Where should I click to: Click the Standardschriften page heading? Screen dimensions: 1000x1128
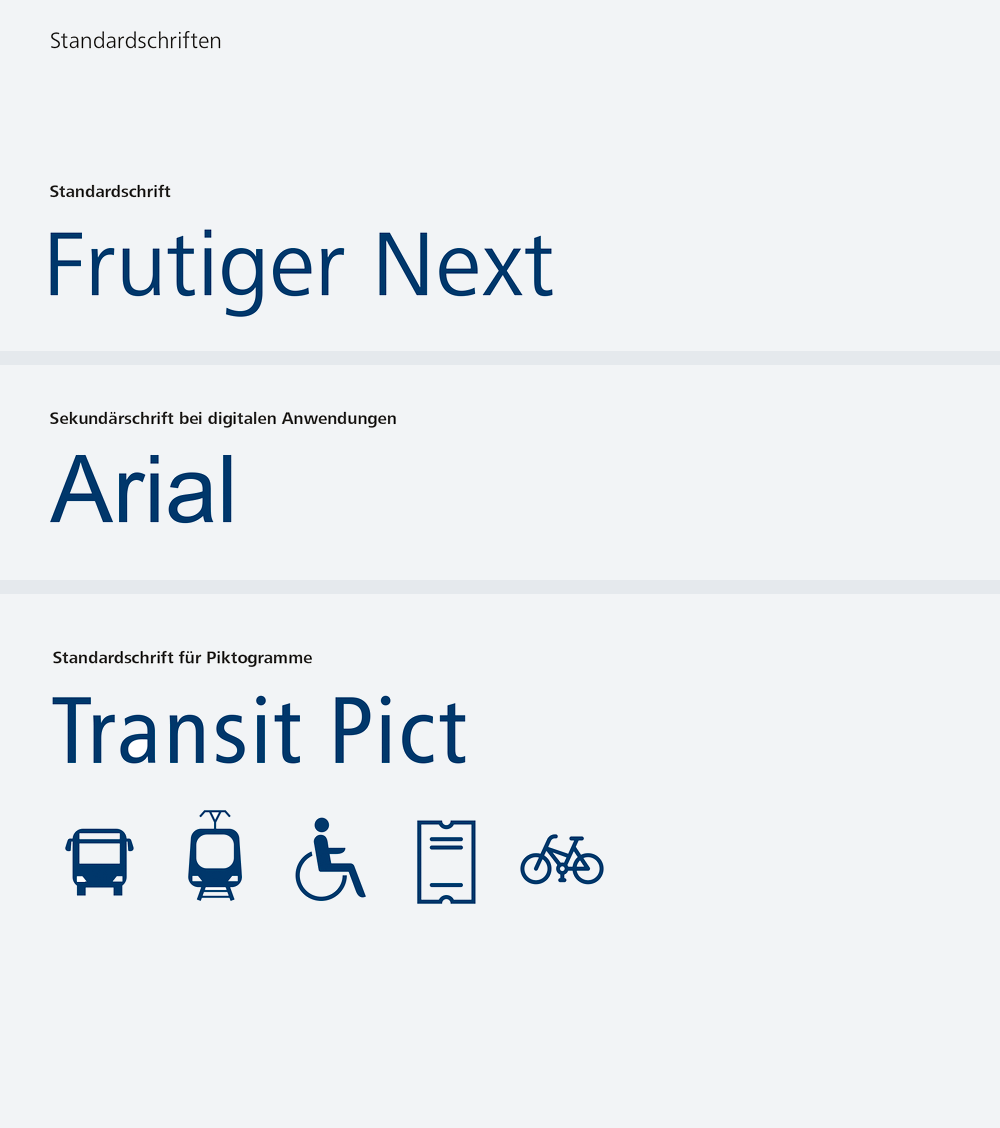point(135,41)
